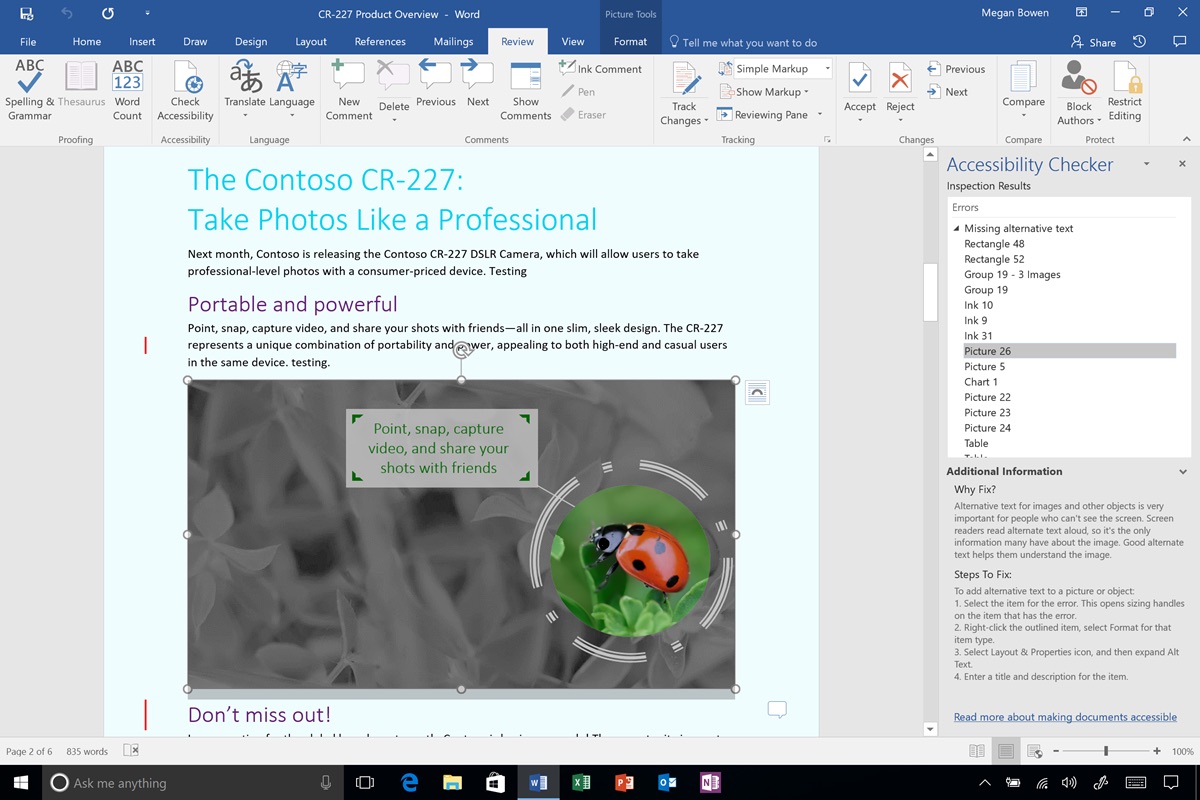Image resolution: width=1200 pixels, height=800 pixels.
Task: Open the Restrict Editing pane
Action: [x=1125, y=90]
